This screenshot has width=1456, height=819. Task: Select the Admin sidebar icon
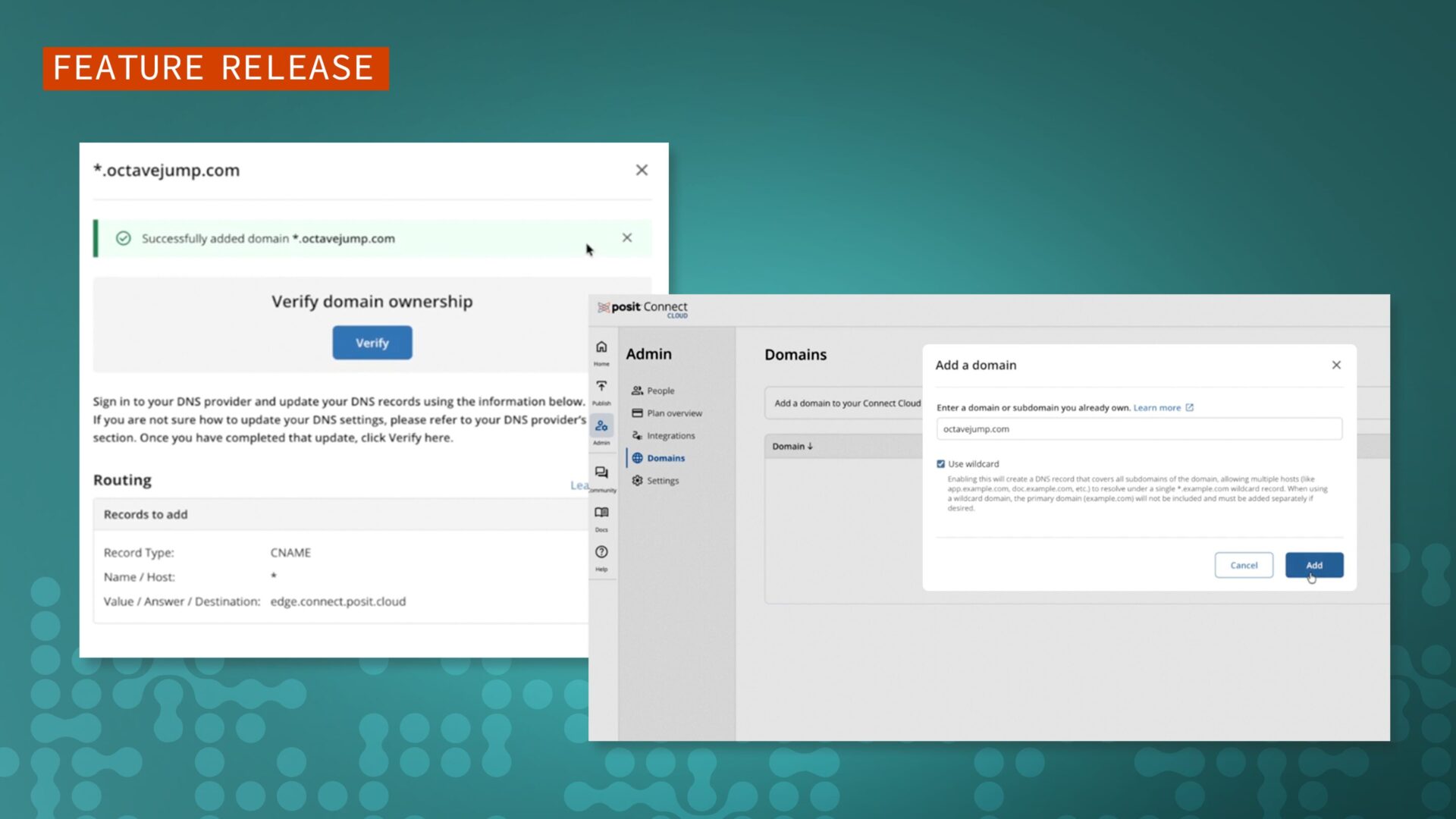tap(601, 427)
